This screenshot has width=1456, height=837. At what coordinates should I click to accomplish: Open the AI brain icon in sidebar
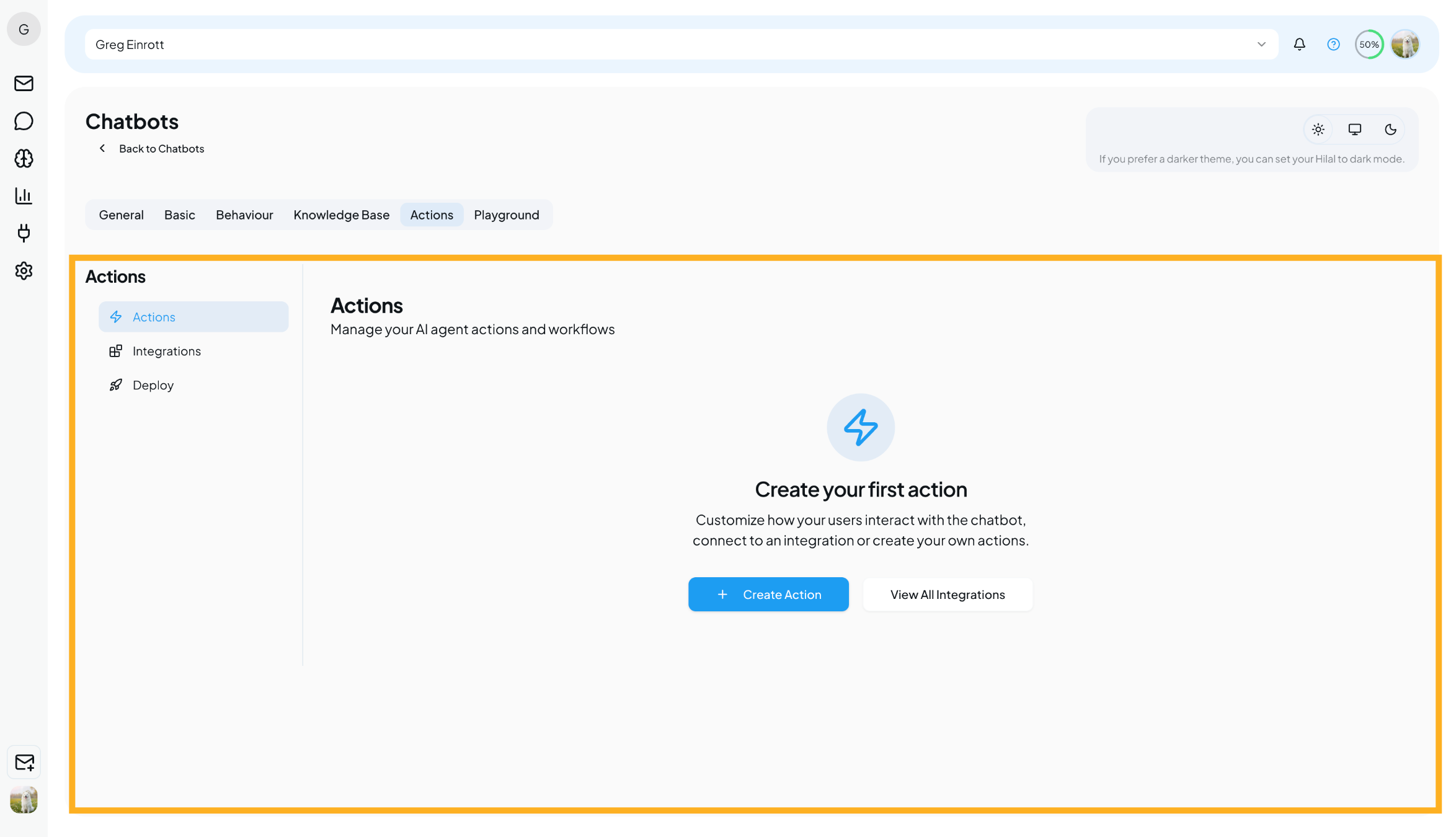pos(24,159)
